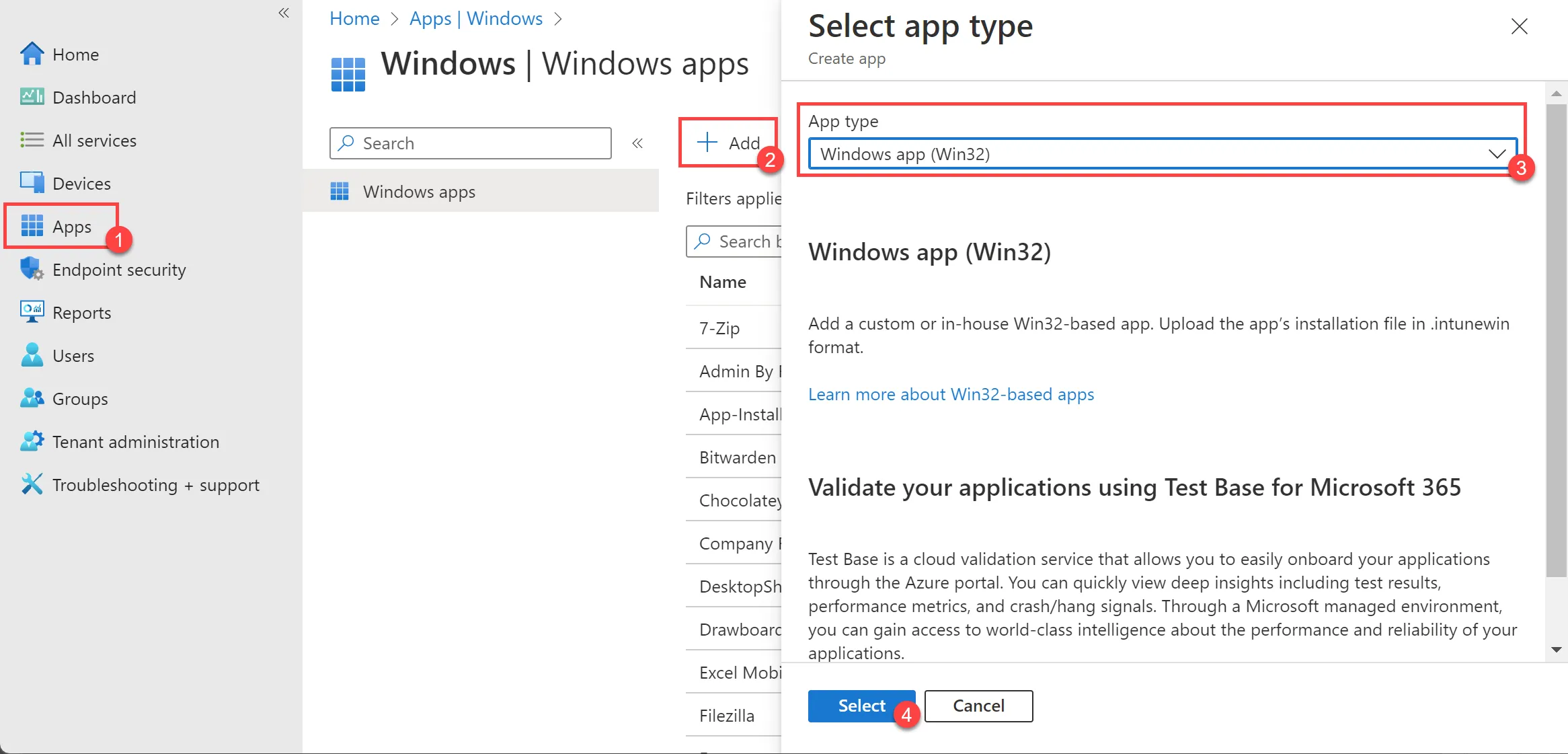Viewport: 1568px width, 754px height.
Task: Click the Reports monitor icon
Action: point(32,312)
